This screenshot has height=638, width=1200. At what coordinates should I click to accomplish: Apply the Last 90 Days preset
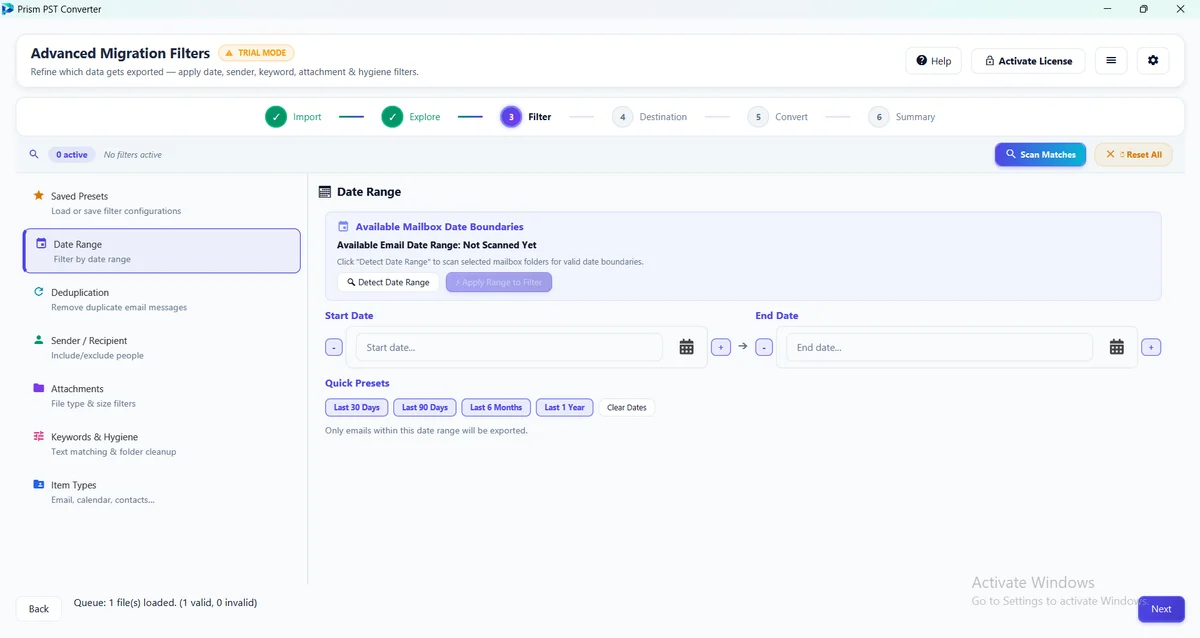pyautogui.click(x=425, y=408)
